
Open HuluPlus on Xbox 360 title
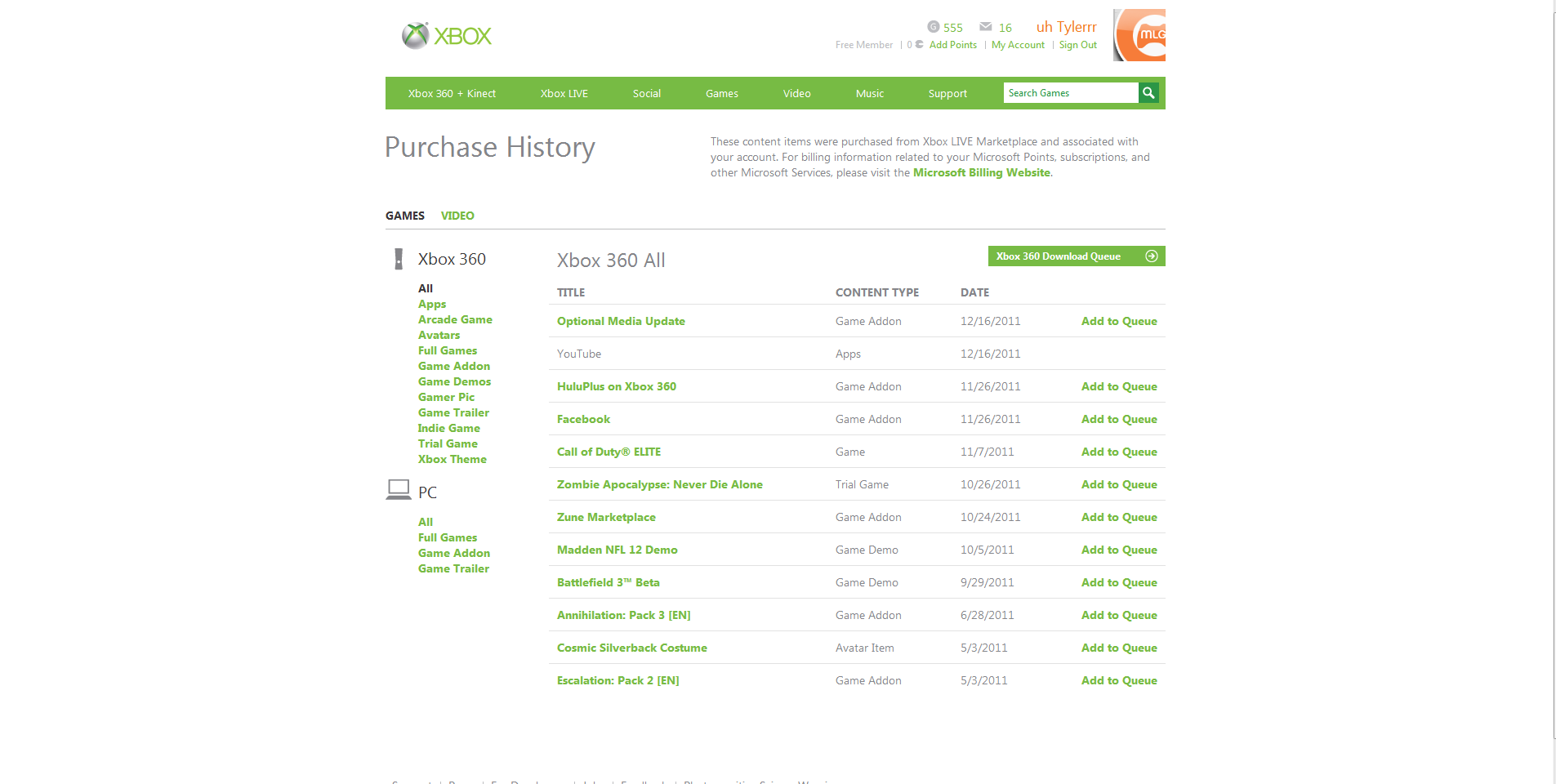coord(617,386)
